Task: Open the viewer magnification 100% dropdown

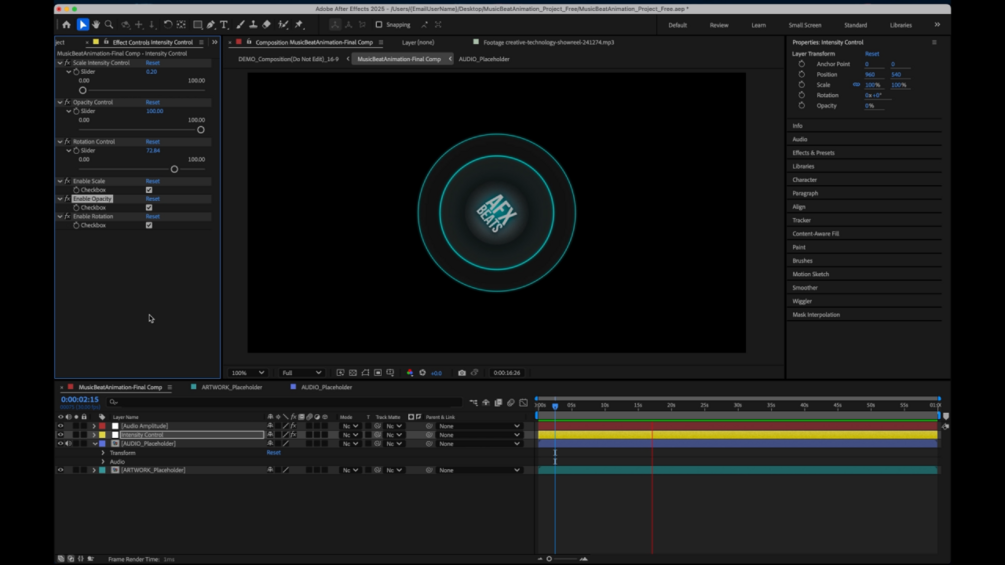Action: pyautogui.click(x=247, y=373)
